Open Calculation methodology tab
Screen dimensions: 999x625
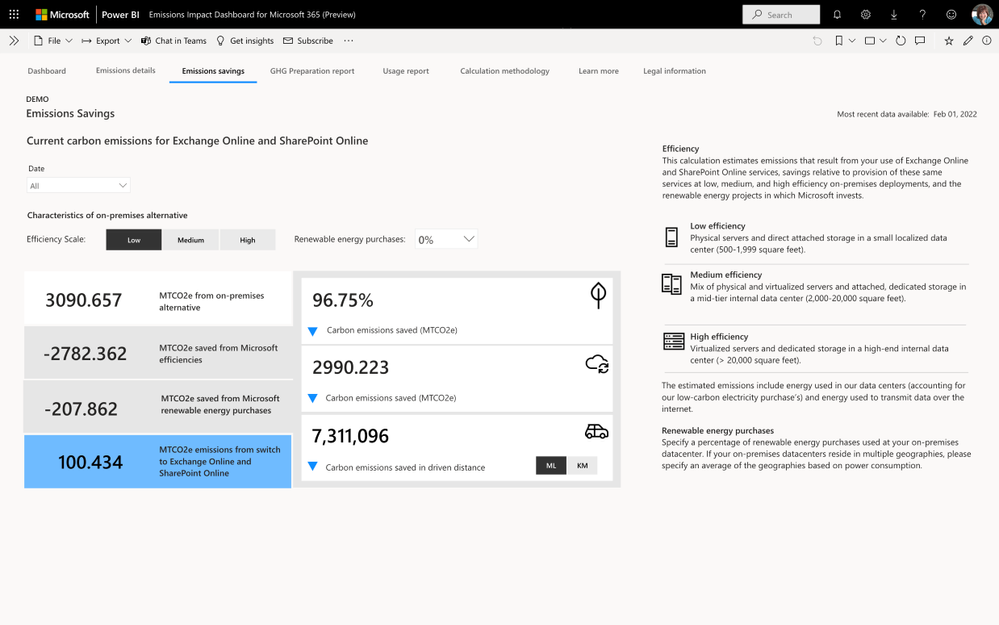[x=505, y=71]
